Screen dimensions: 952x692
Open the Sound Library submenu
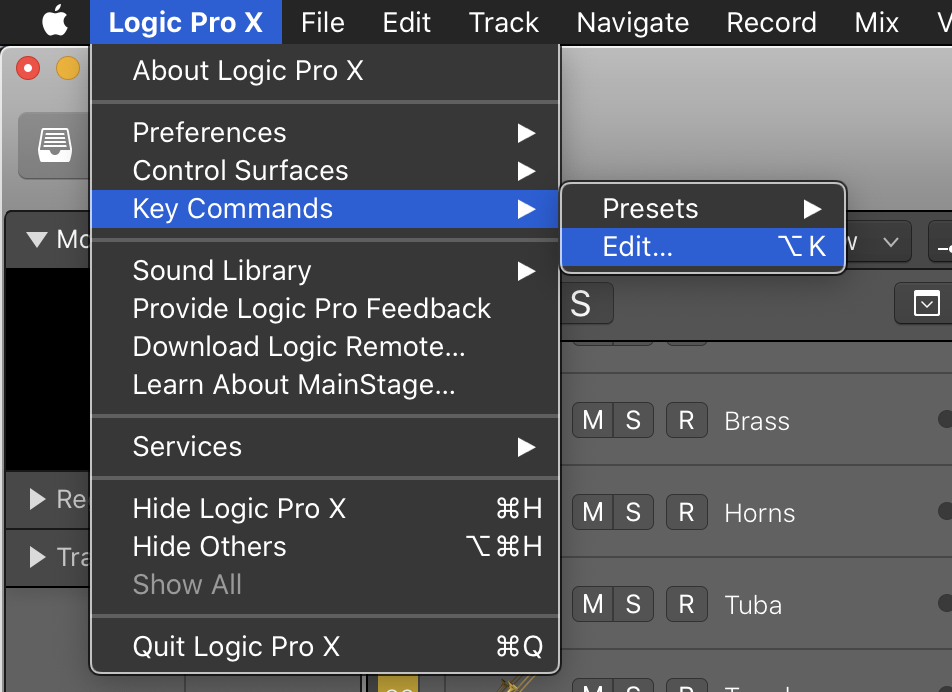point(325,271)
